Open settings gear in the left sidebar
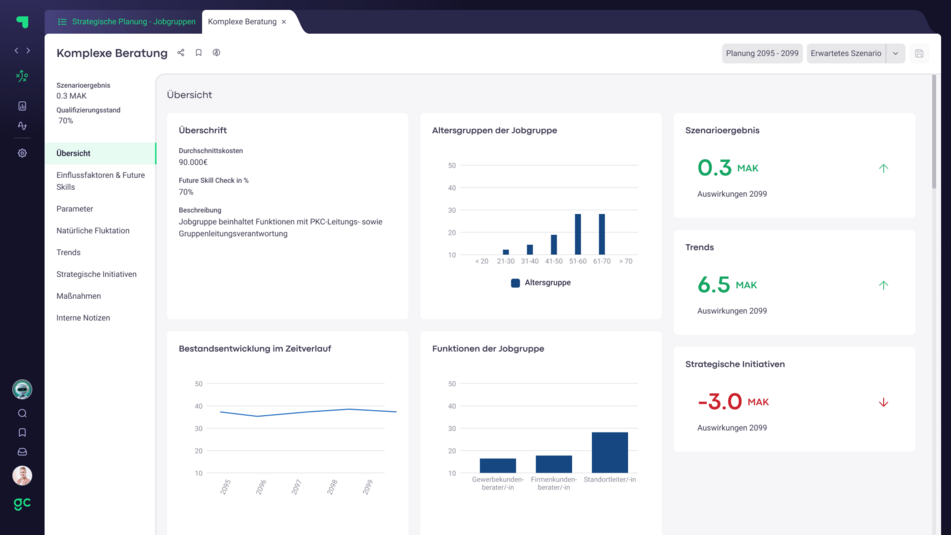 click(x=22, y=153)
